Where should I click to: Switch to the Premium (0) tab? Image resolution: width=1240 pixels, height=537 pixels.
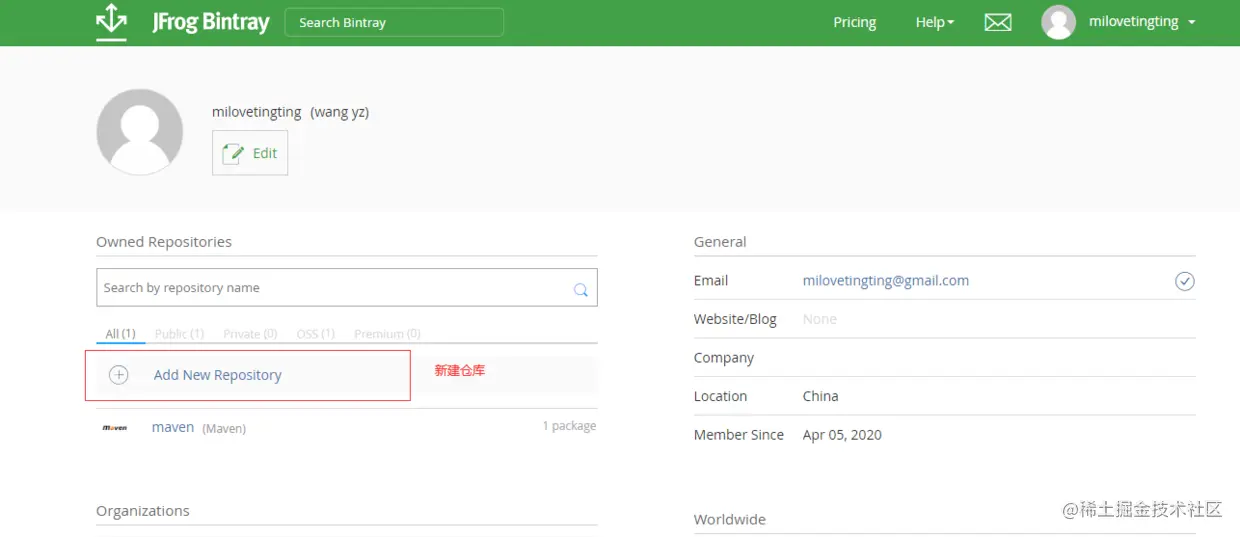(387, 334)
